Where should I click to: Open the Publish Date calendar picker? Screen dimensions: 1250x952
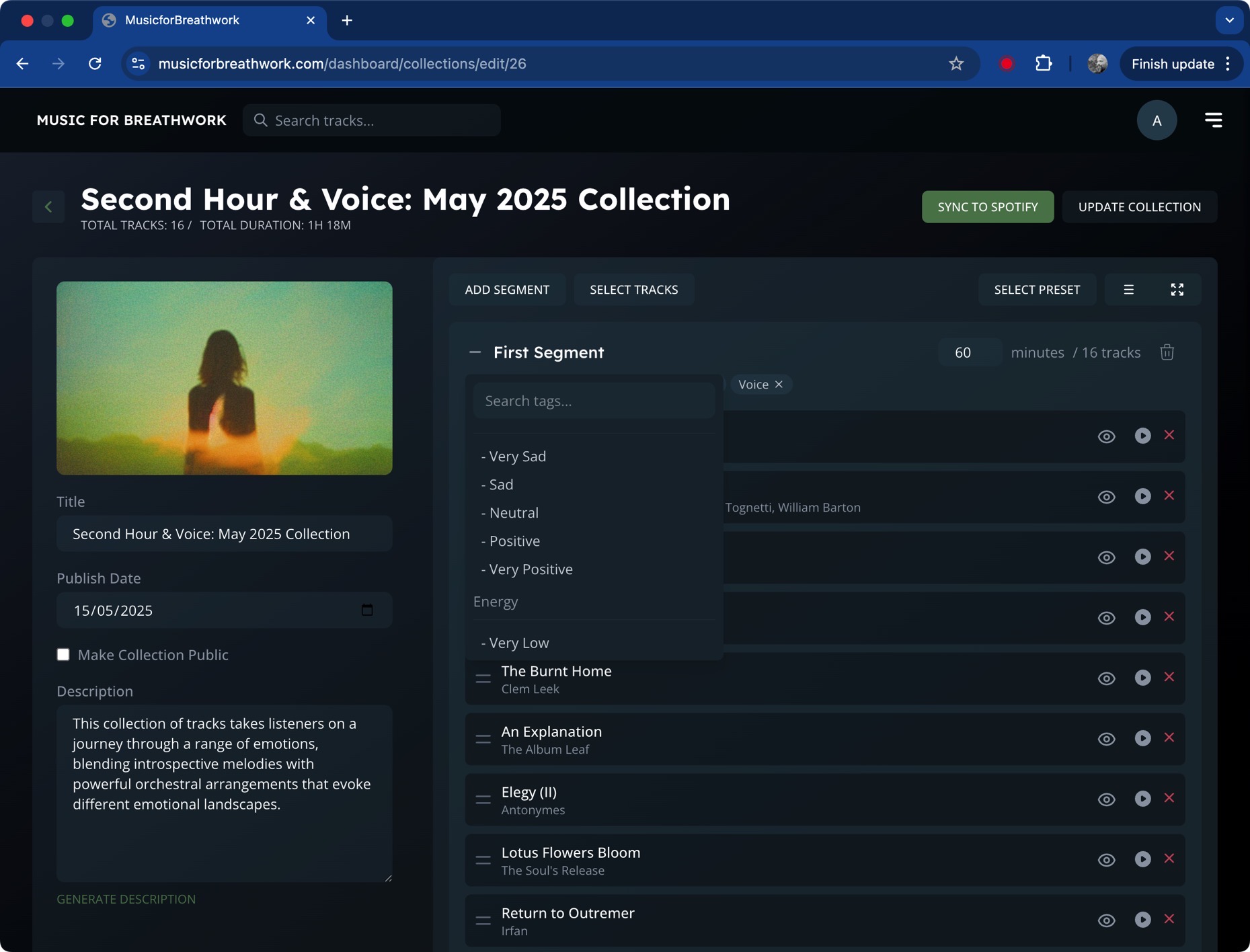pos(367,610)
